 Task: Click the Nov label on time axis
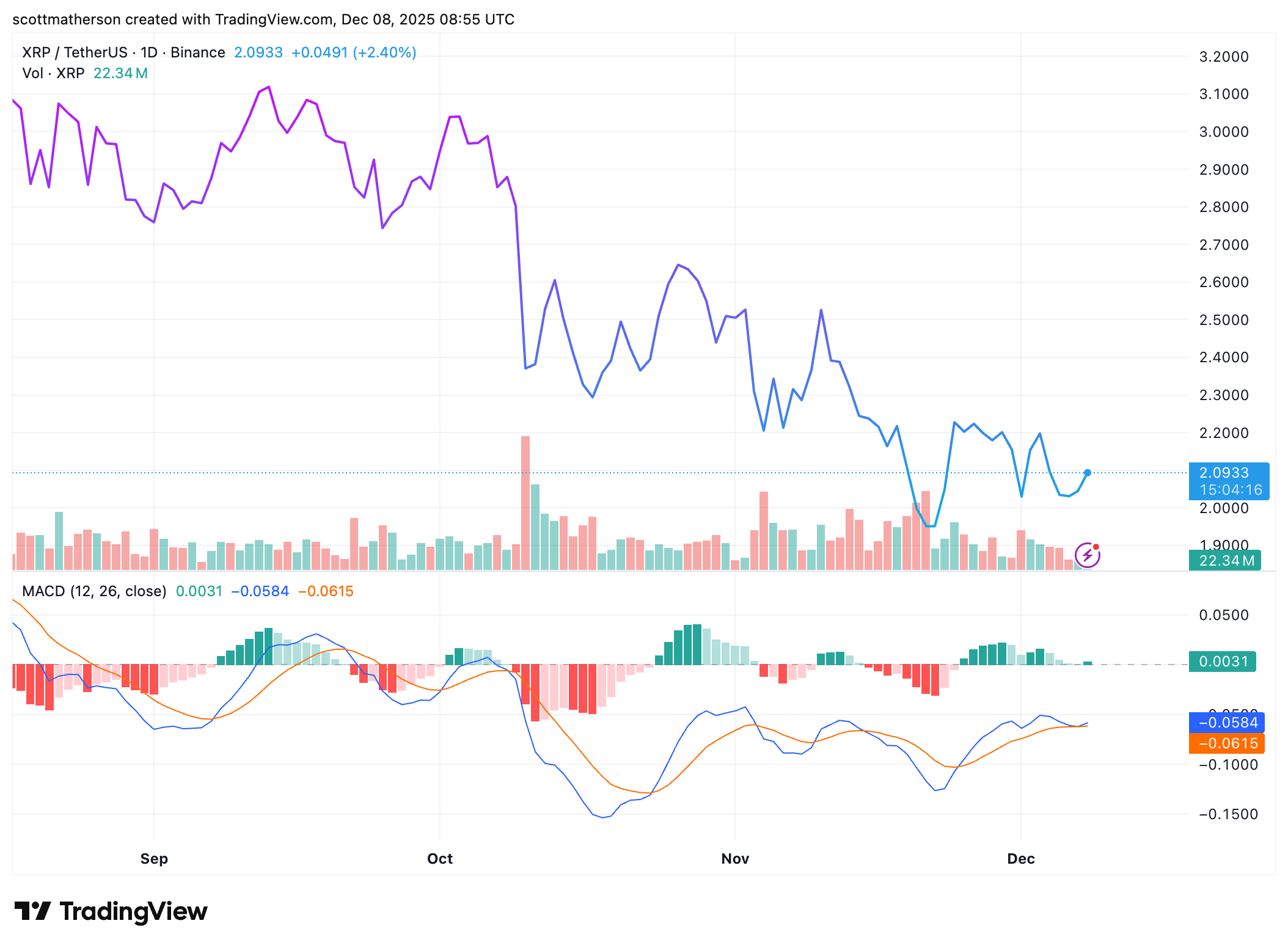click(x=735, y=859)
